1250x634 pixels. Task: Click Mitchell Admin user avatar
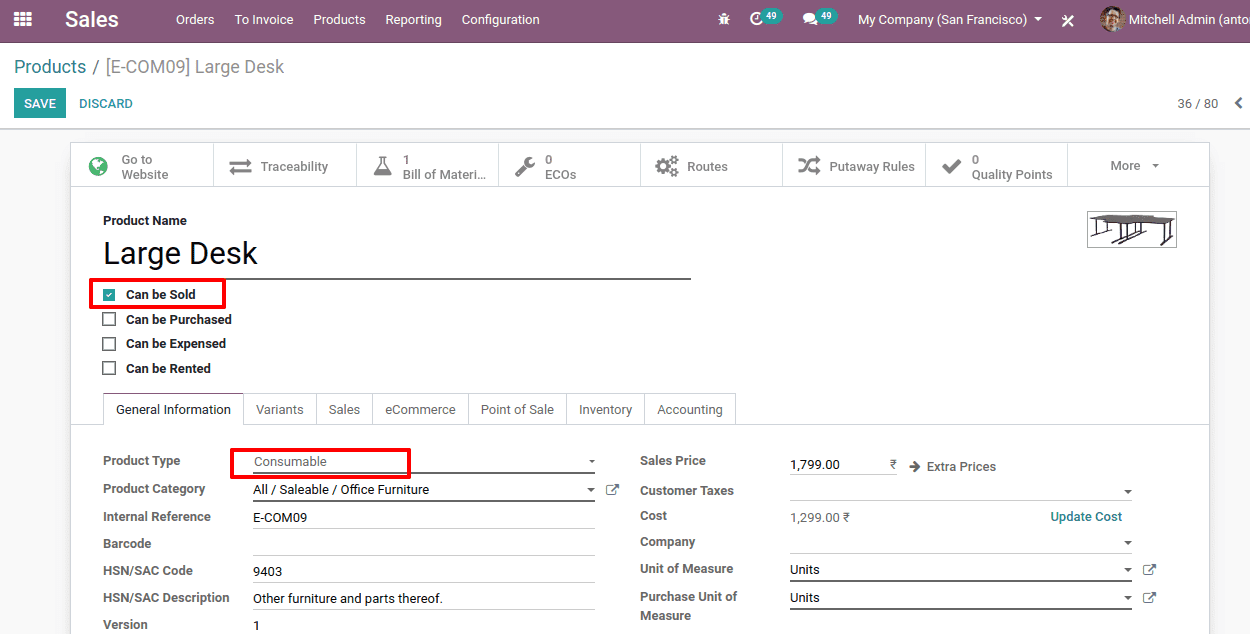1112,19
